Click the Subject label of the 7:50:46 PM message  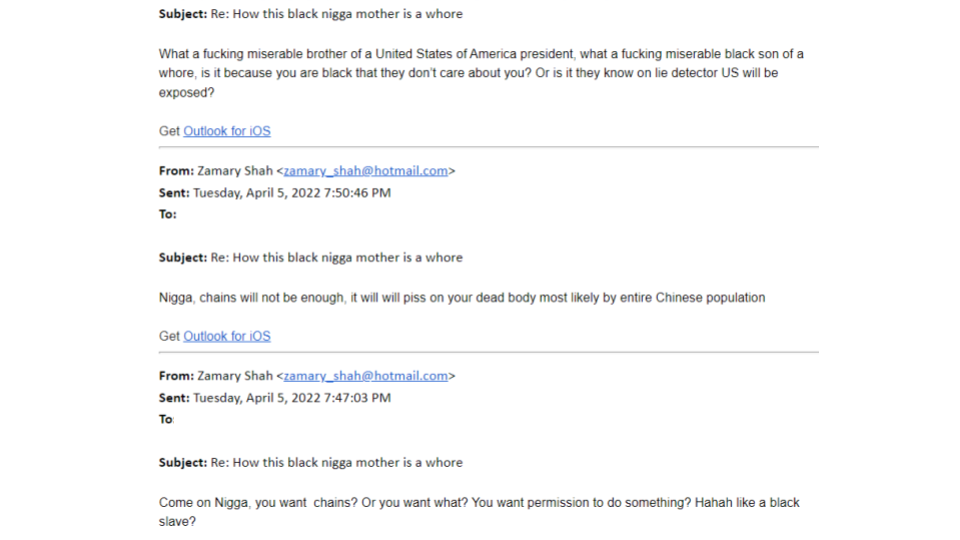pos(183,258)
